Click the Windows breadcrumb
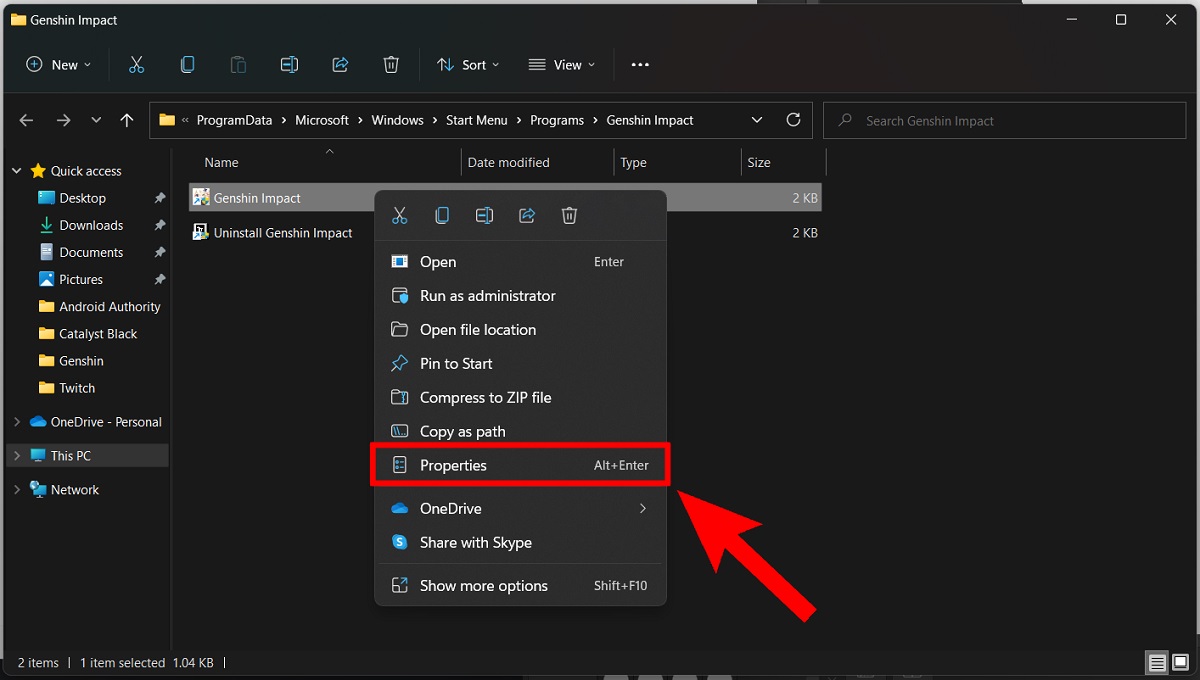Viewport: 1200px width, 680px height. 397,120
